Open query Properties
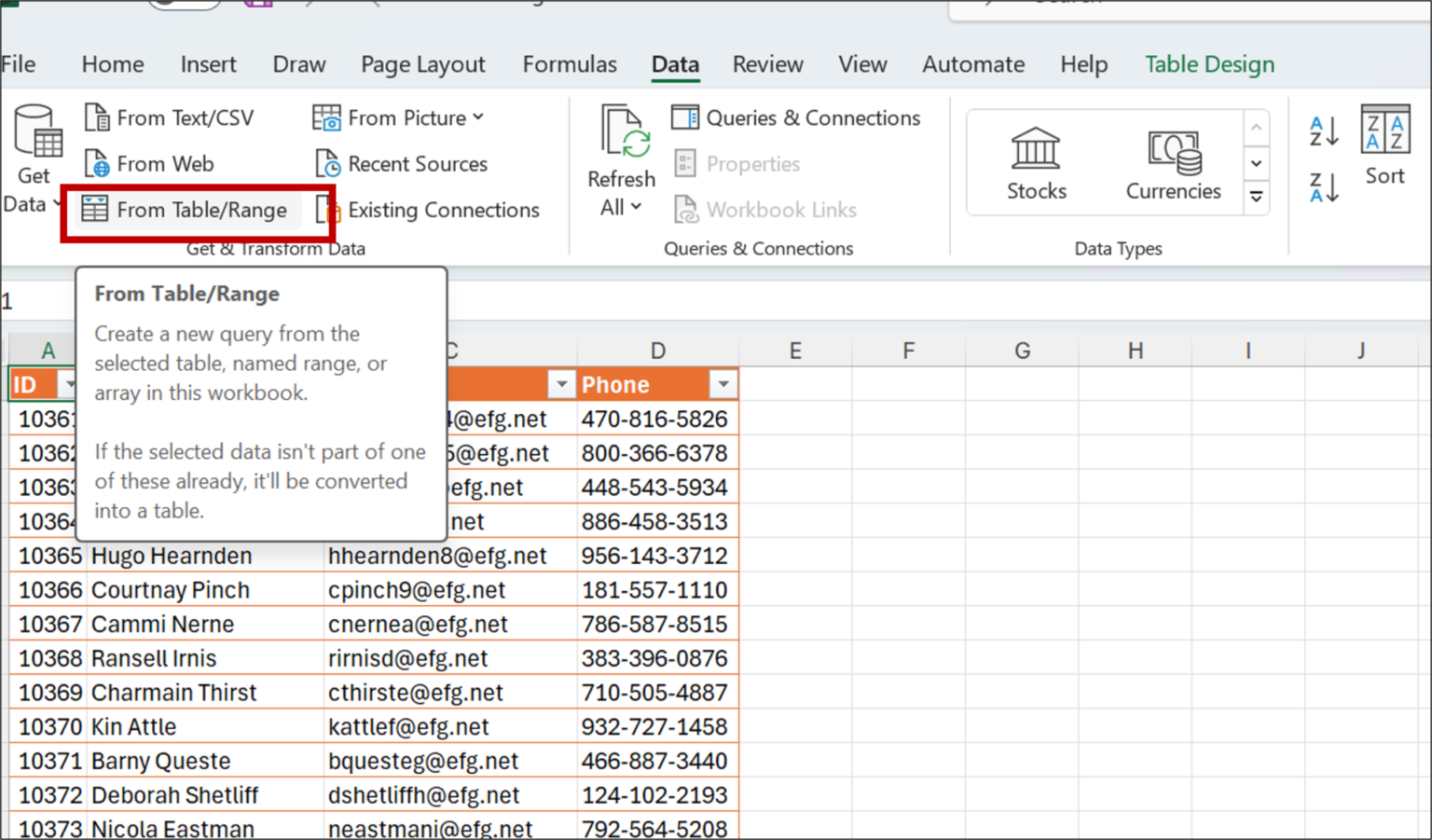 [x=738, y=164]
